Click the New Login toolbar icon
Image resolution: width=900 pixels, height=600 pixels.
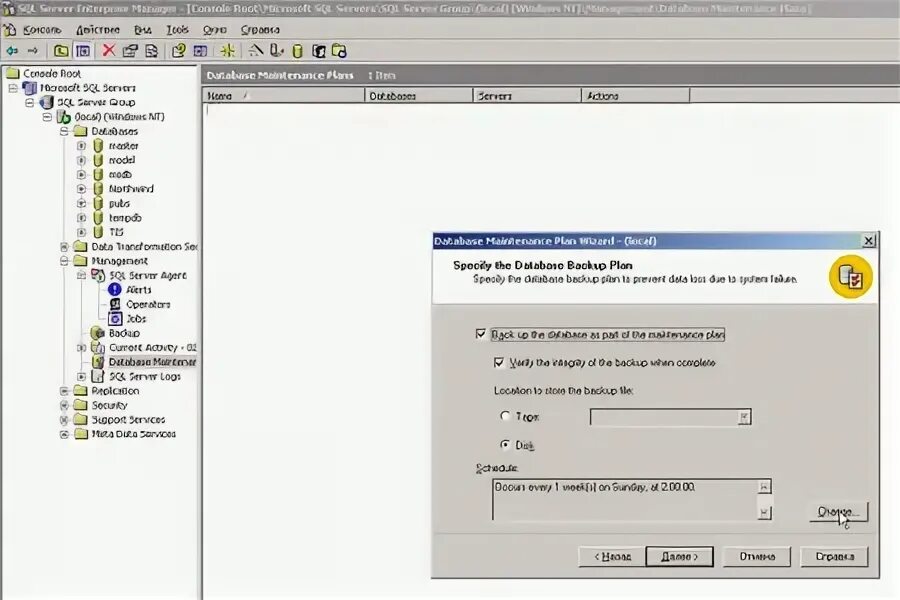[x=319, y=51]
